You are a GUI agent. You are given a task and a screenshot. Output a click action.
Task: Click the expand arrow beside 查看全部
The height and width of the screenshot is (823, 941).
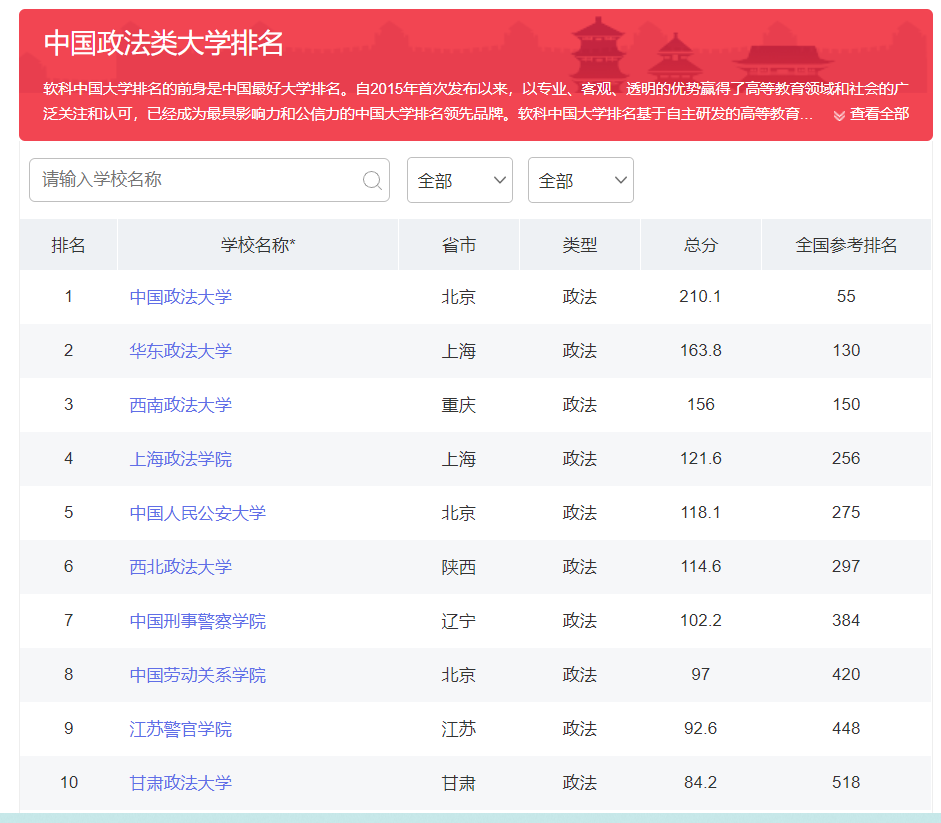[839, 117]
